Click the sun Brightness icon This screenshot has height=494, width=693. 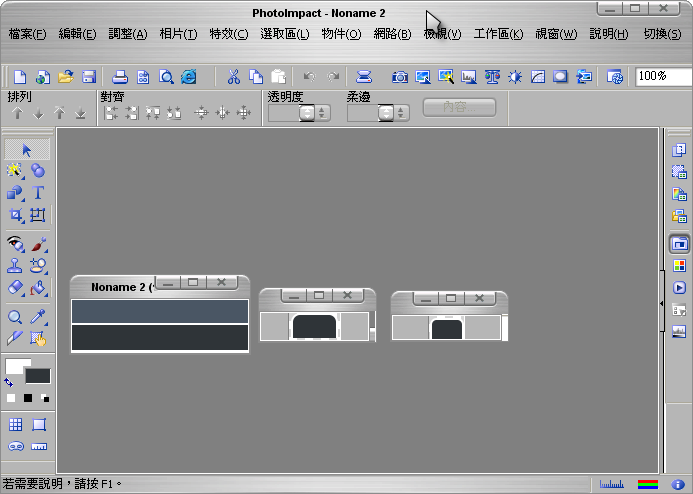click(515, 77)
